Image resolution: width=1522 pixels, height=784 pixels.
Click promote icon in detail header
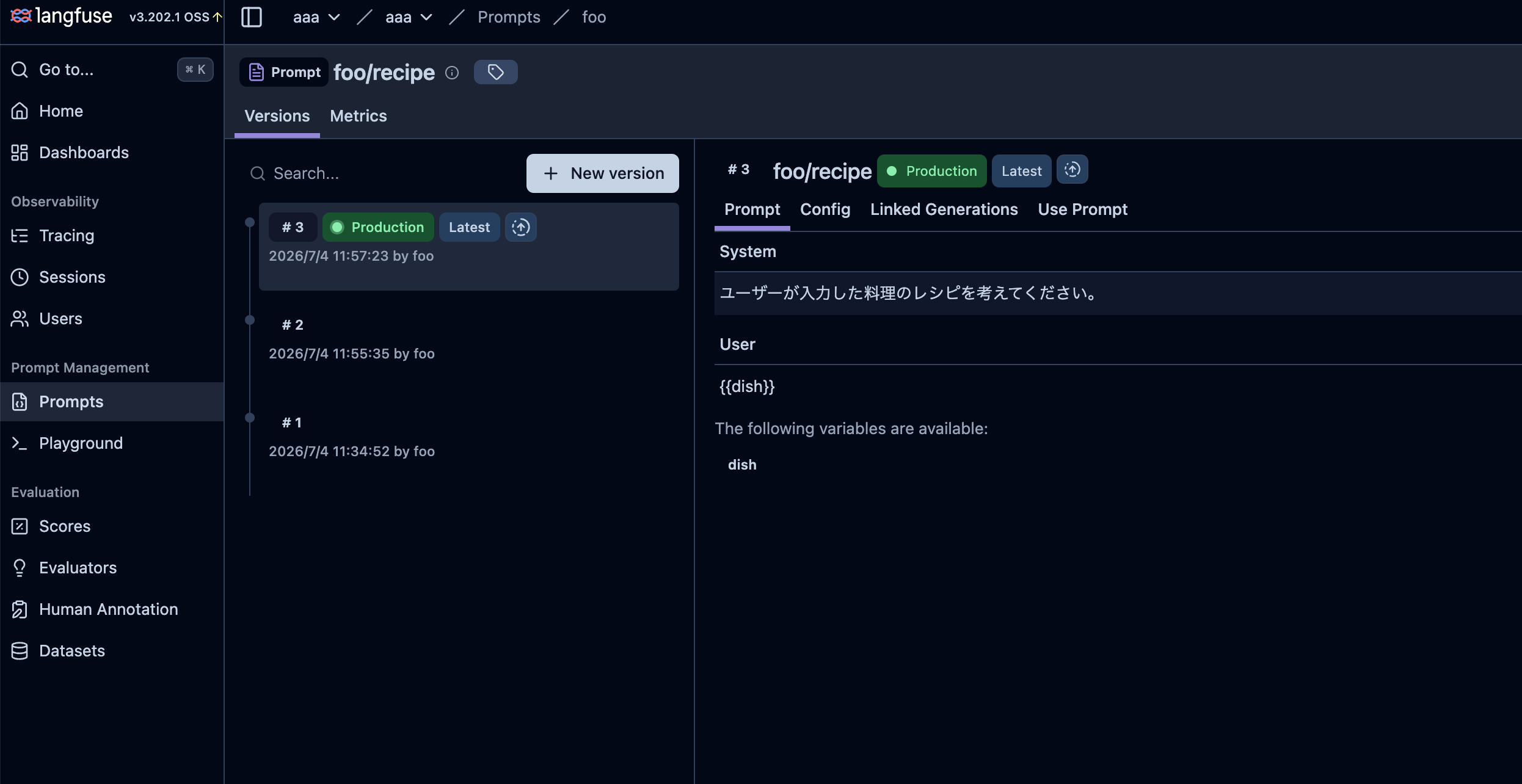tap(1072, 170)
